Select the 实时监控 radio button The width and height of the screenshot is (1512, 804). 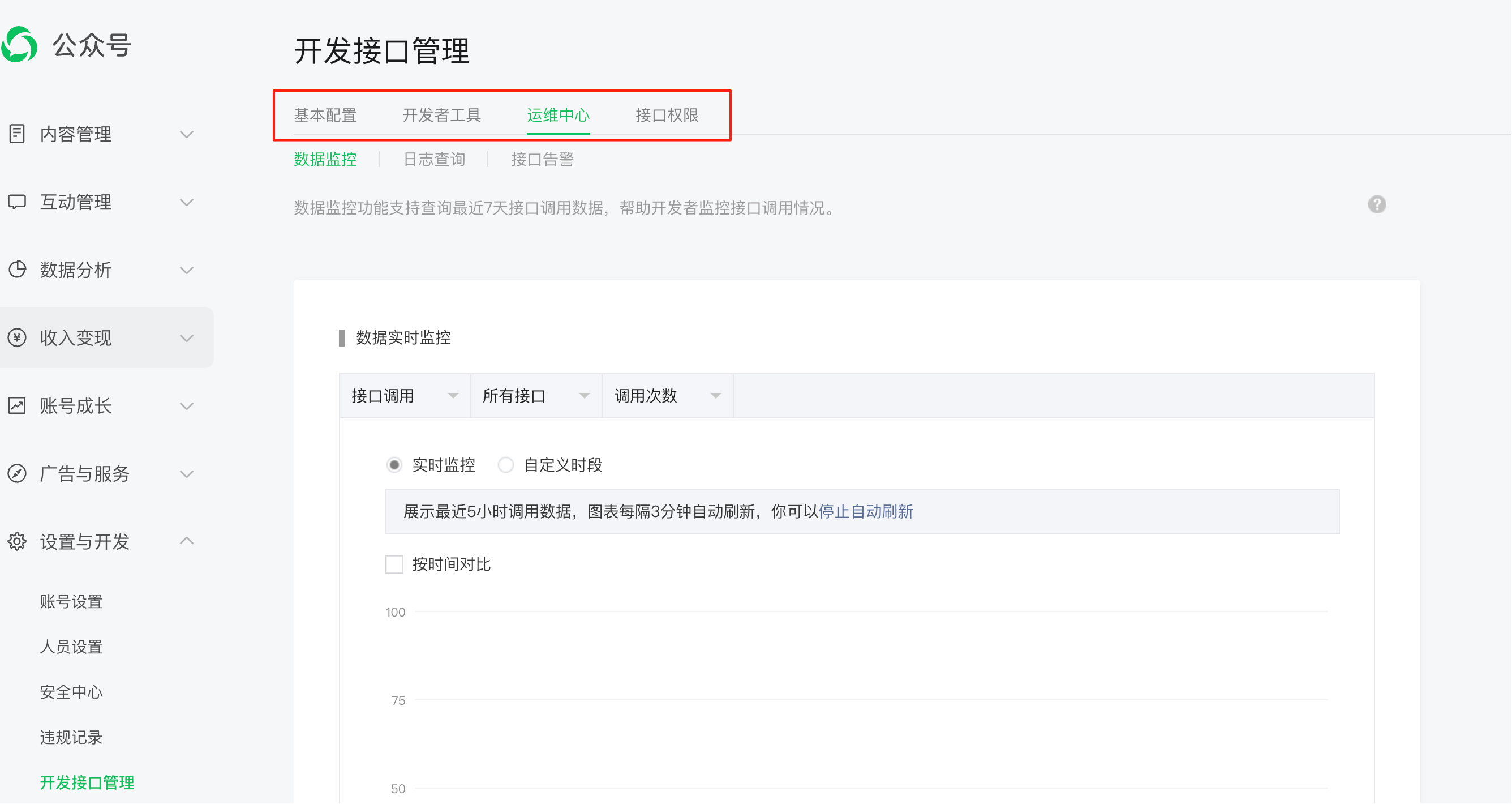(394, 465)
